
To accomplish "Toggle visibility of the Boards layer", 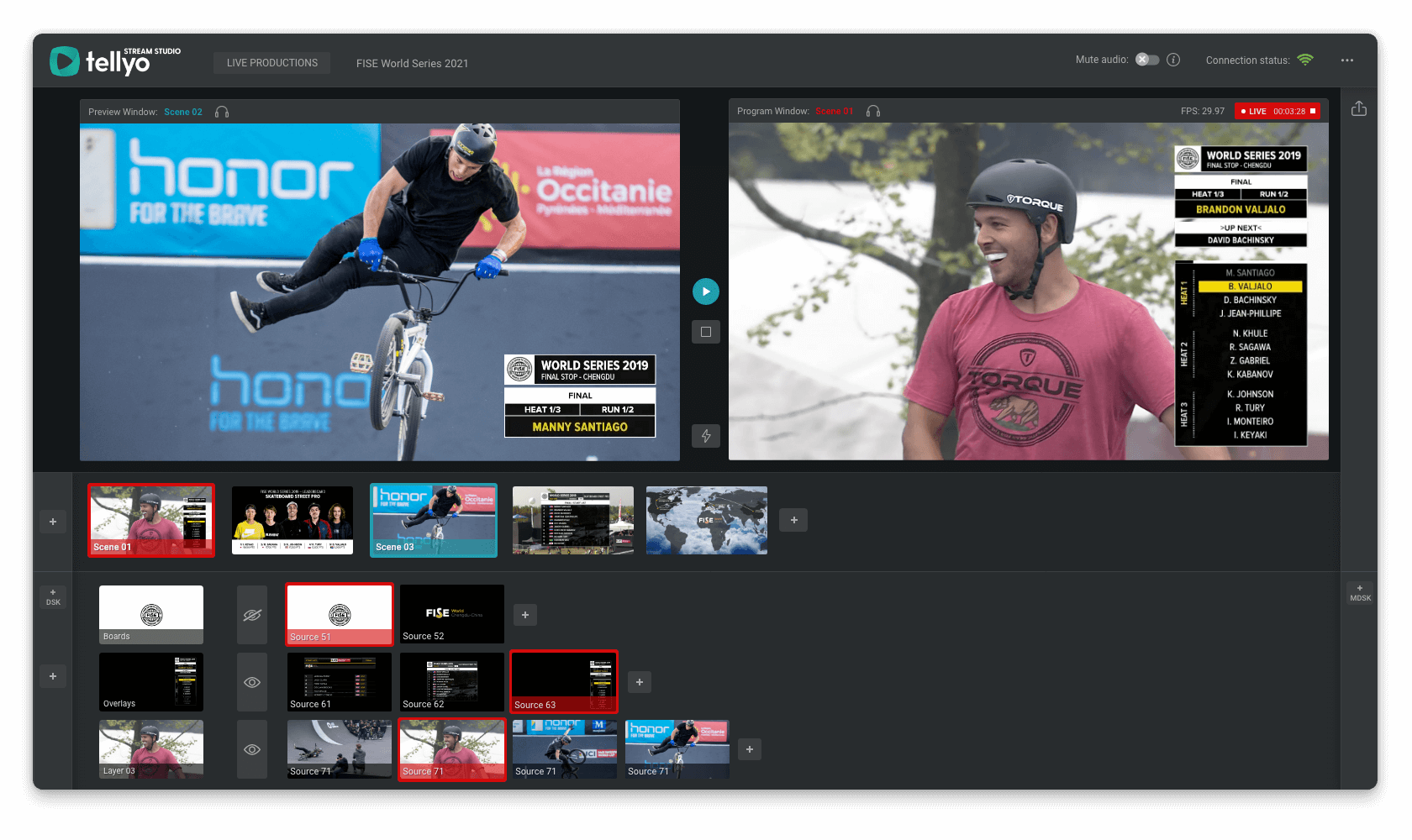I will tap(252, 615).
